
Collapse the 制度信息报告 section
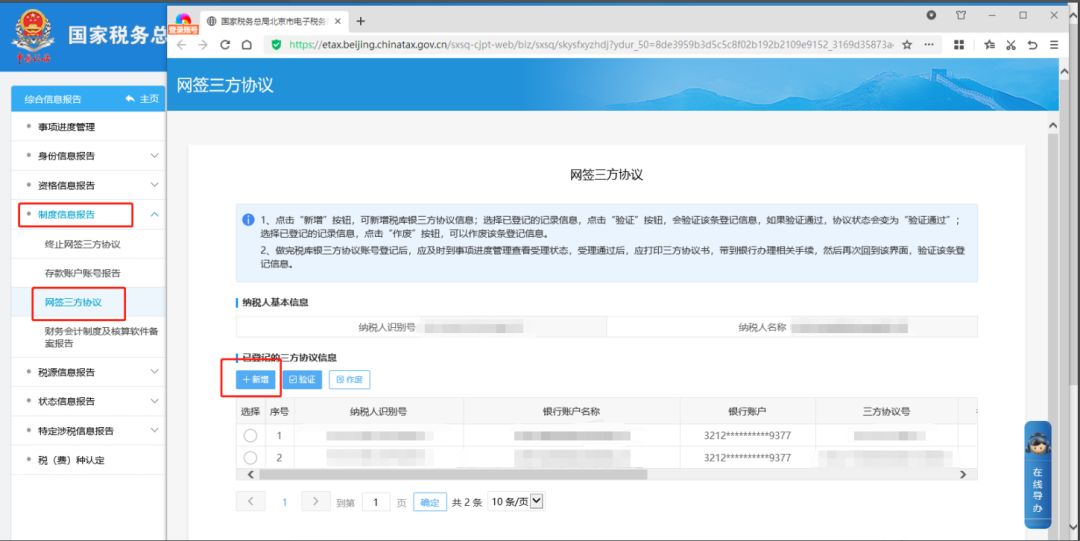point(154,214)
